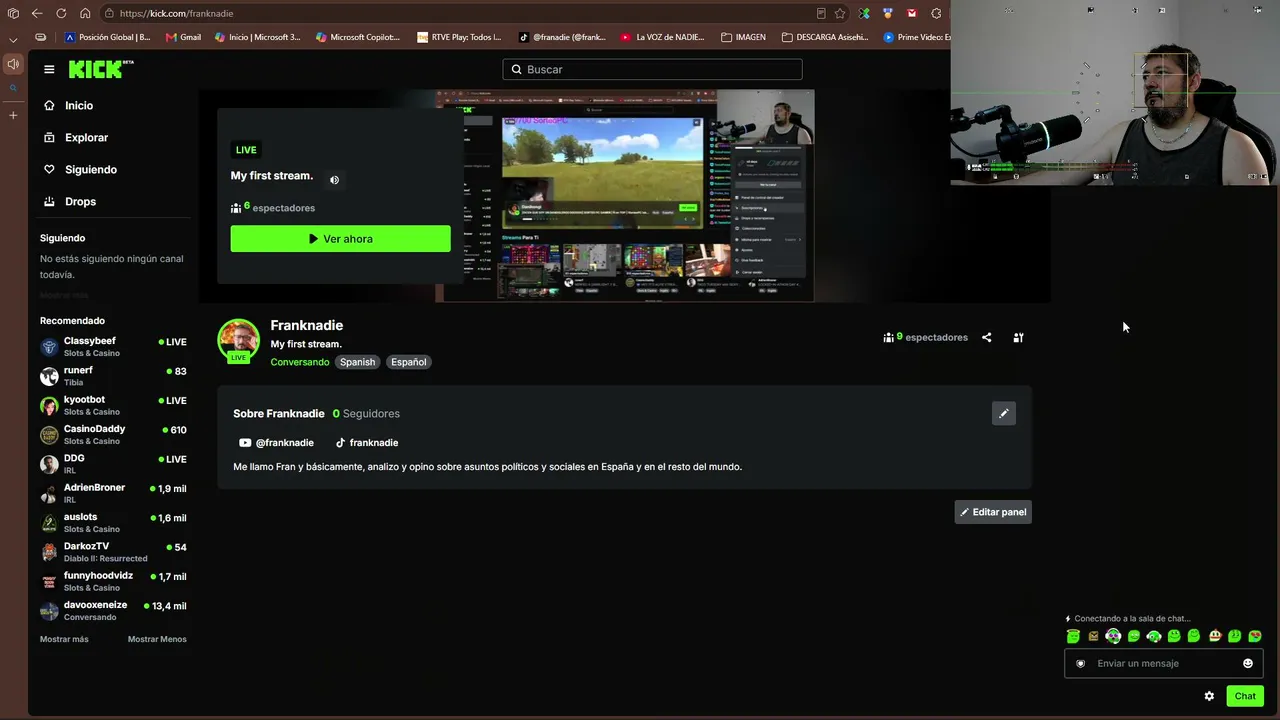Open recommended channel runerf

point(113,376)
